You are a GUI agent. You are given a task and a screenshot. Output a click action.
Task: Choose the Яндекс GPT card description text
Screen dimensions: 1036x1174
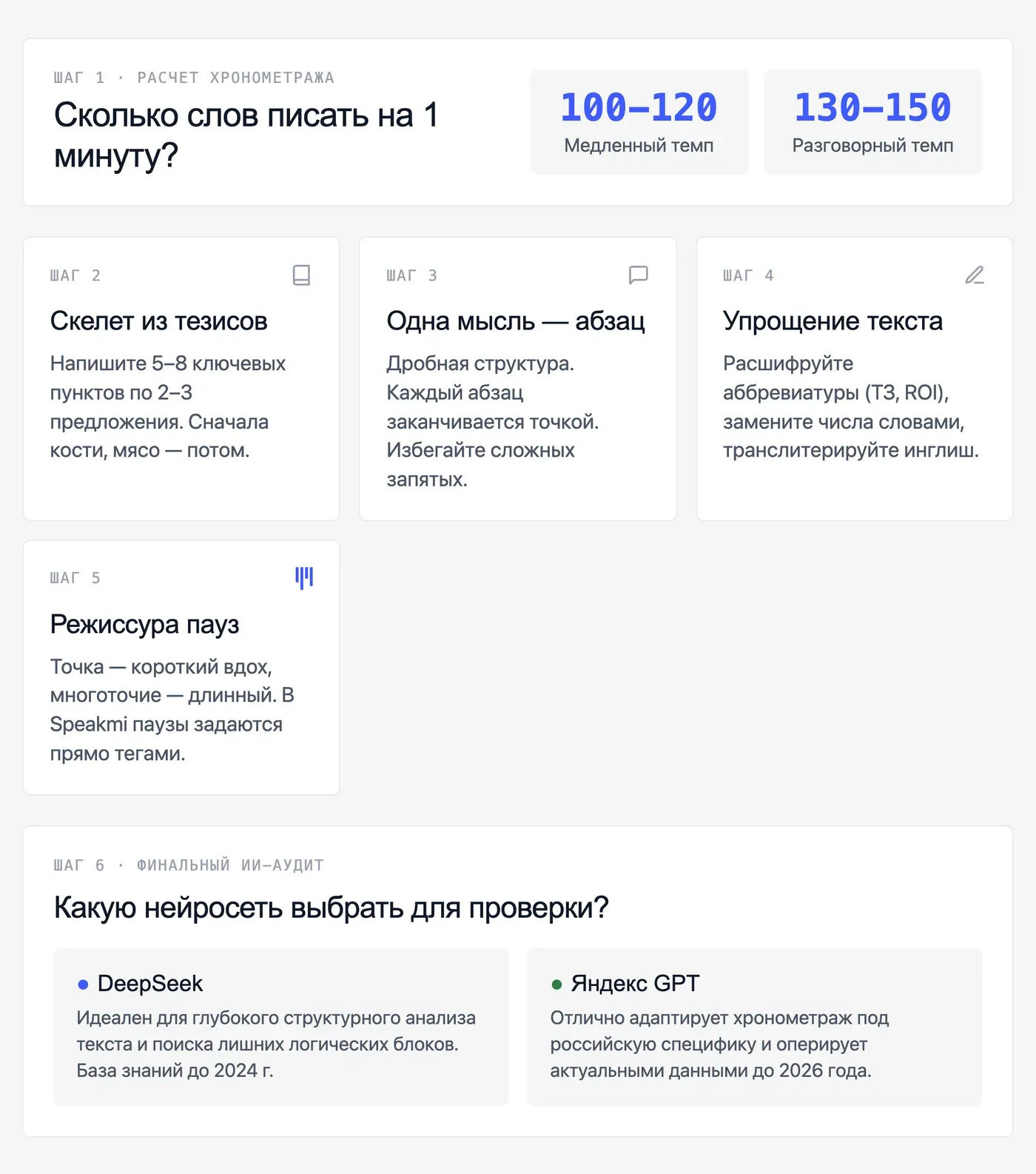pyautogui.click(x=719, y=1044)
